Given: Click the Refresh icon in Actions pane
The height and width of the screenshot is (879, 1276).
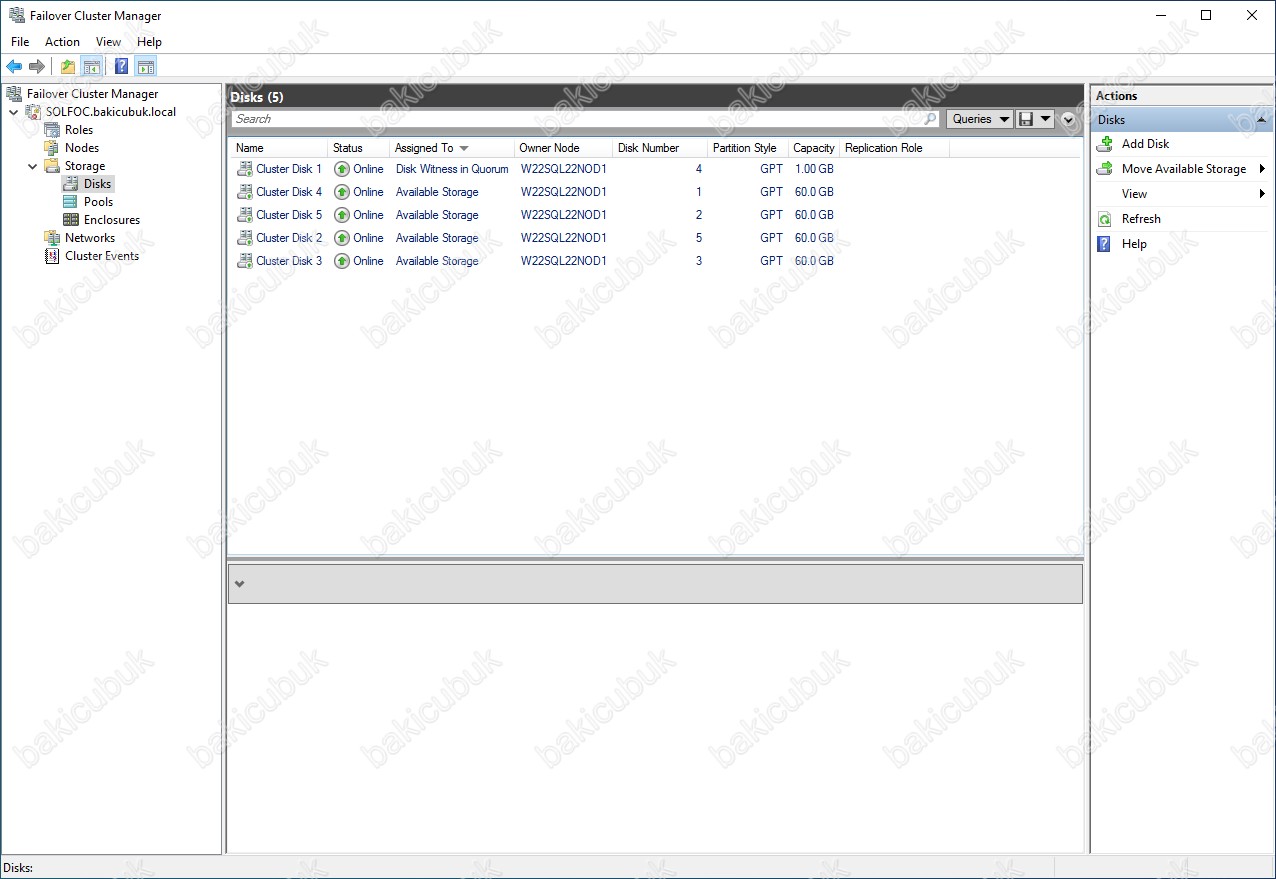Looking at the screenshot, I should point(1105,219).
